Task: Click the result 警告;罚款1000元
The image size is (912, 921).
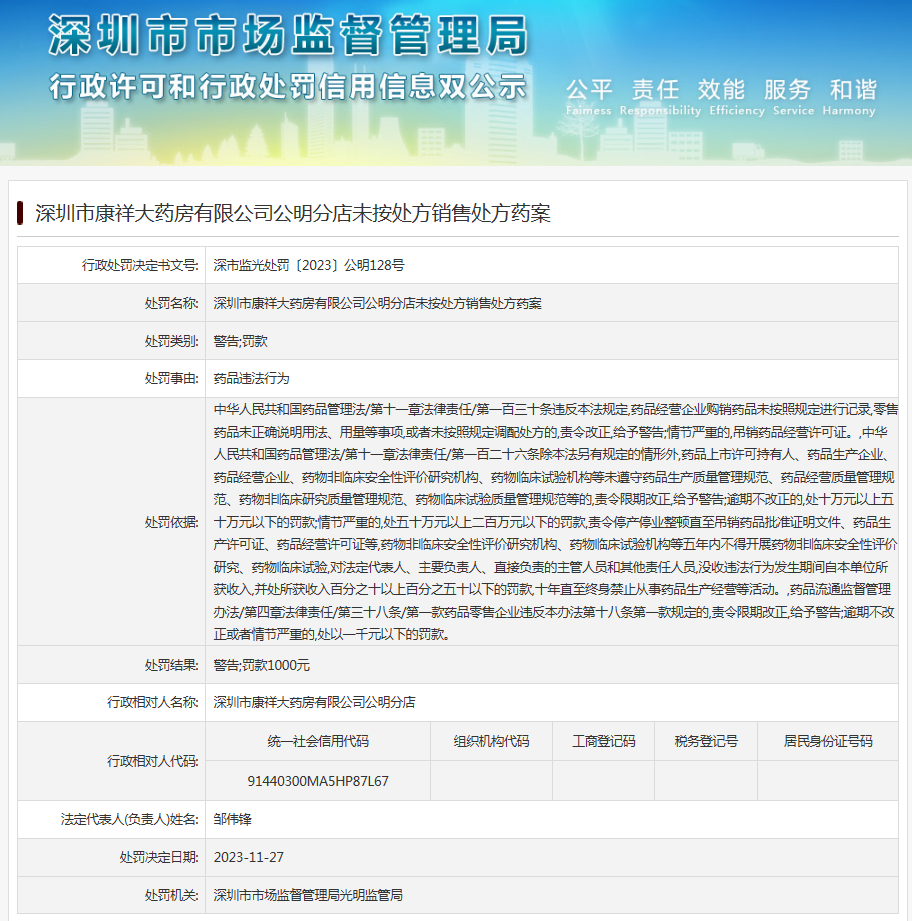Action: click(261, 665)
